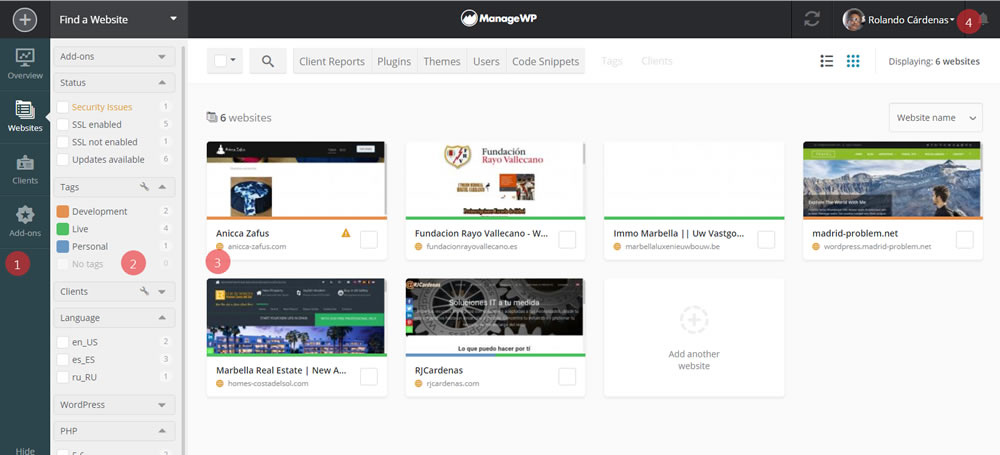Select the madrid-problem.net website checkbox
The width and height of the screenshot is (1000, 455).
964,240
